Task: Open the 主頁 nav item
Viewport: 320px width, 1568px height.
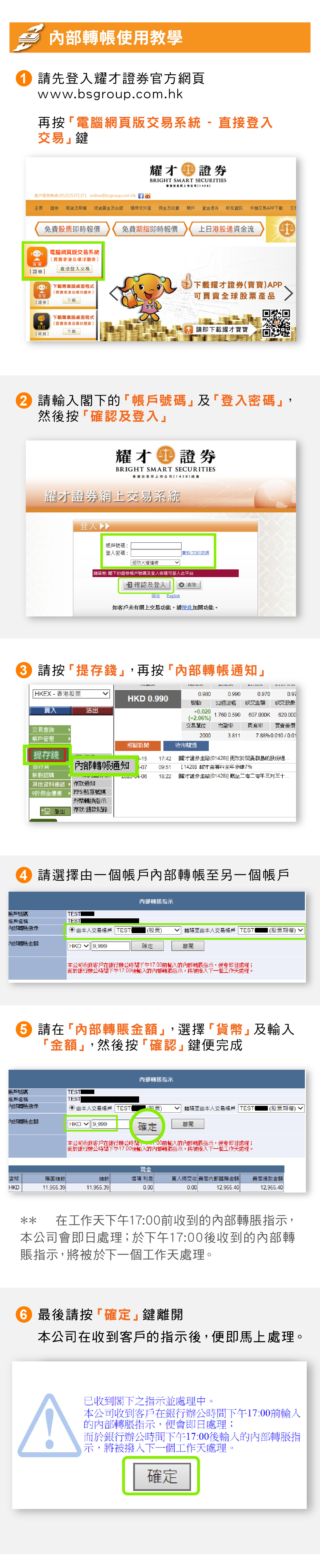Action: tap(38, 208)
